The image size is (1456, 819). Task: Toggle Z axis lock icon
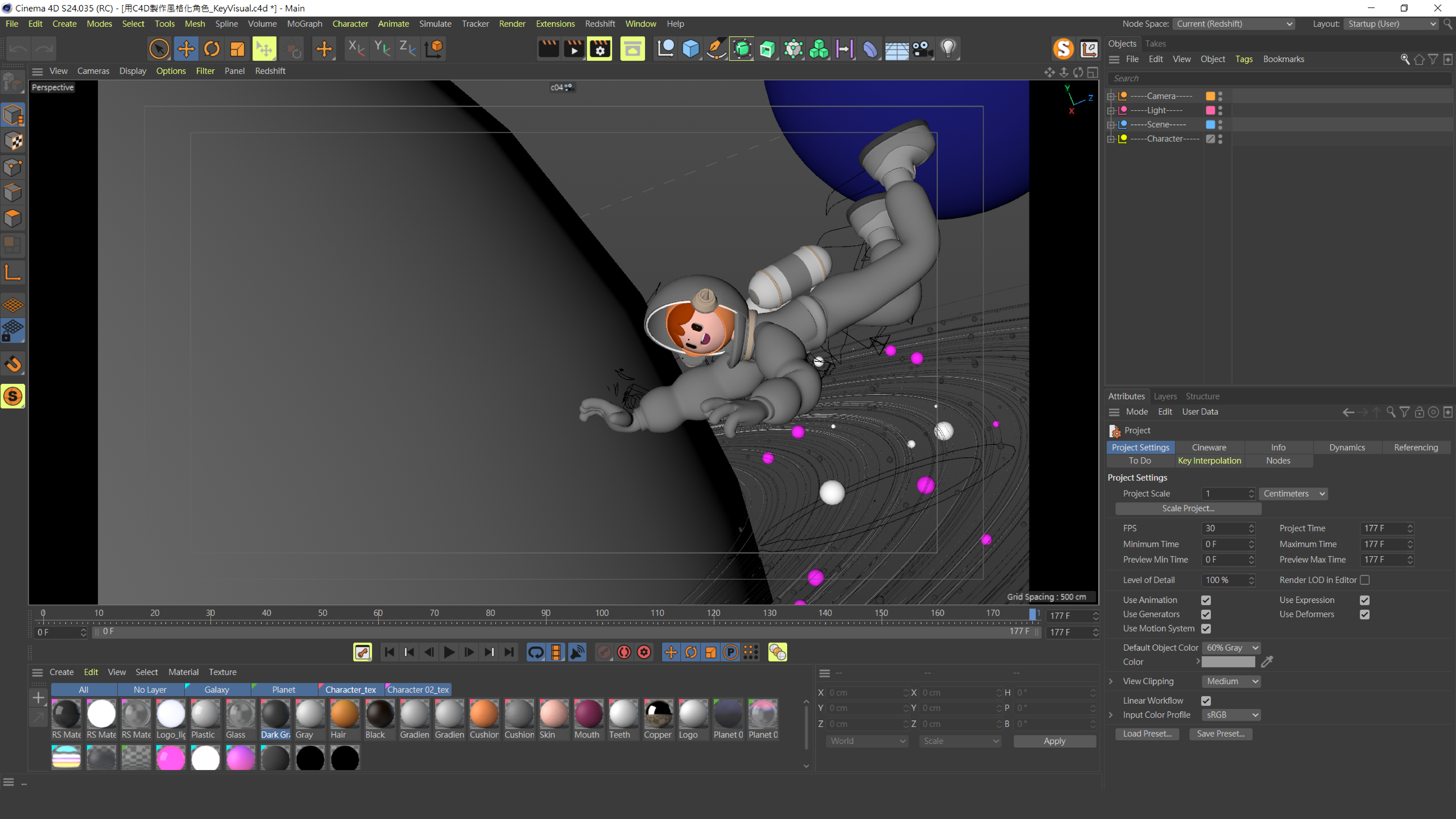coord(407,49)
